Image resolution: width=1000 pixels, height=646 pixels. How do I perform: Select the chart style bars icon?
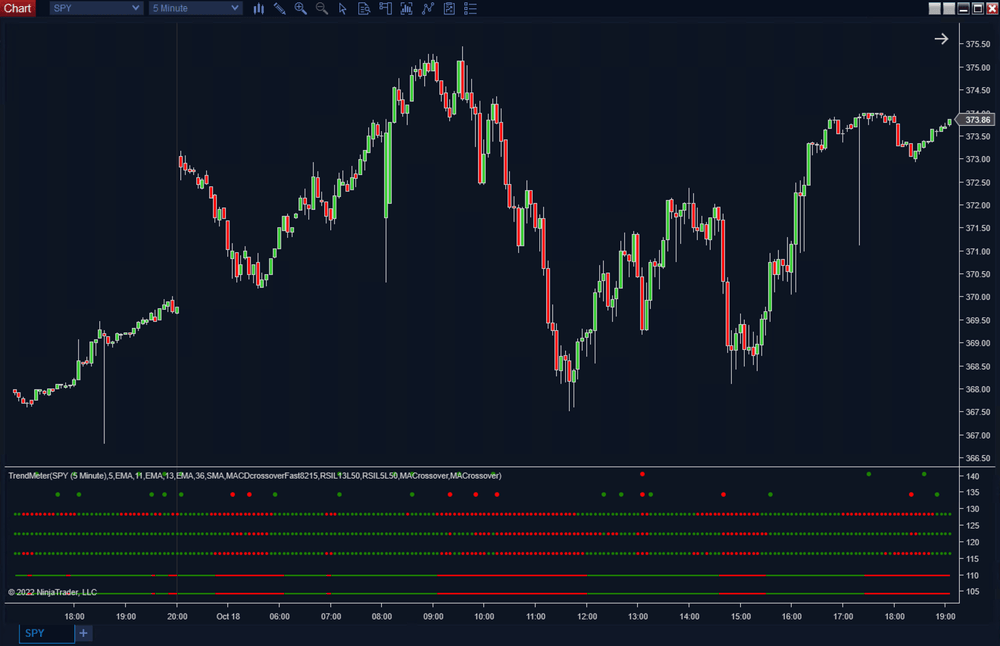tap(258, 8)
